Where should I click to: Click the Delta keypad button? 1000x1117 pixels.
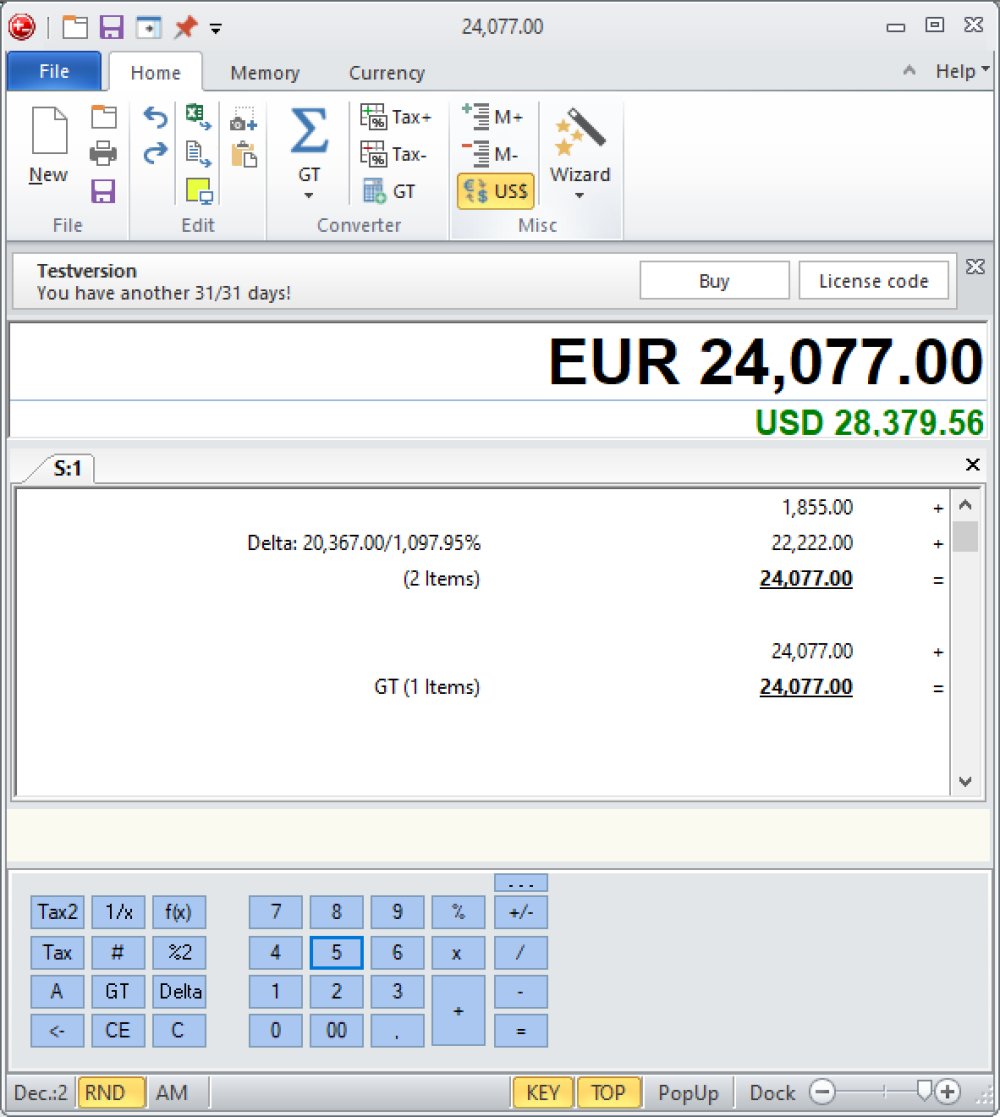pos(179,992)
